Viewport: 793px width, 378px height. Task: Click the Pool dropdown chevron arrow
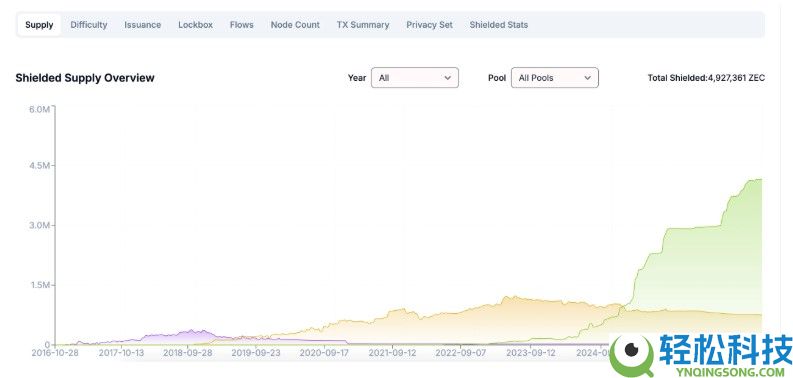[587, 78]
